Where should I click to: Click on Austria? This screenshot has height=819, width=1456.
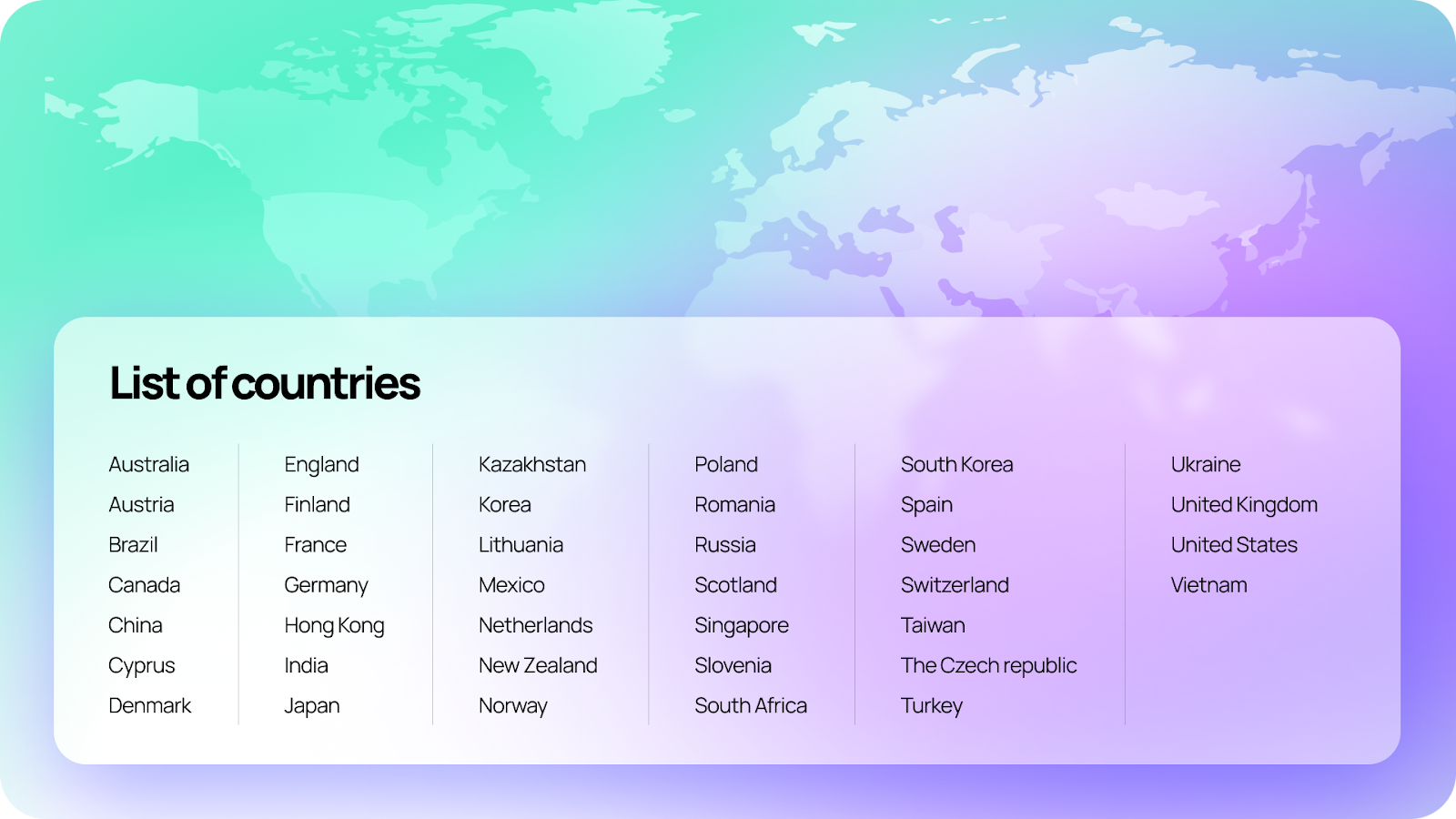(141, 504)
